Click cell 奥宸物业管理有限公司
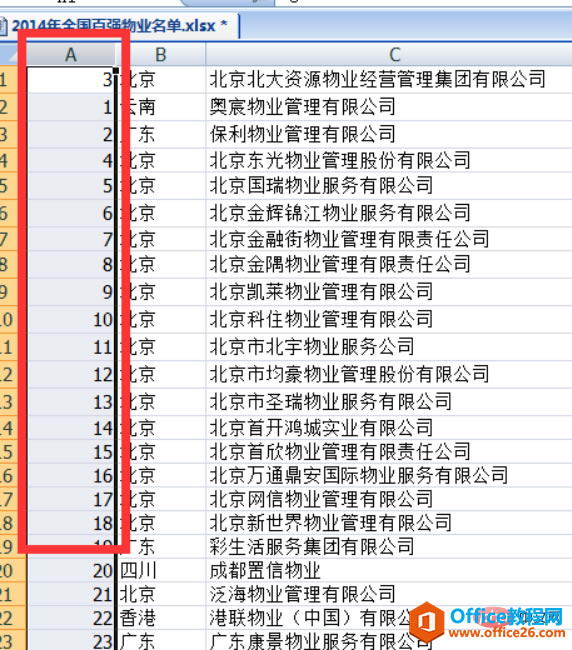This screenshot has height=650, width=572. point(389,107)
